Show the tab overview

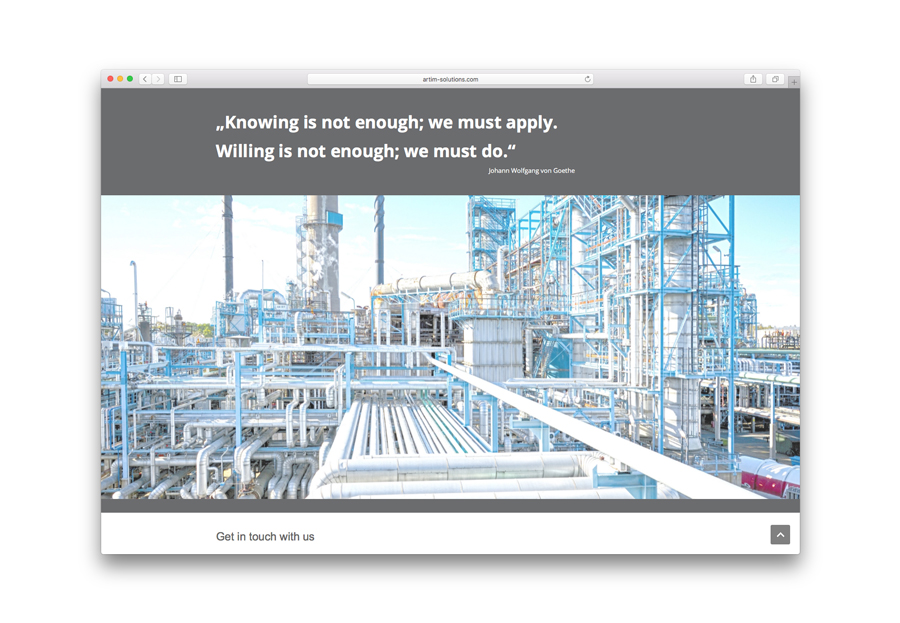(x=775, y=79)
